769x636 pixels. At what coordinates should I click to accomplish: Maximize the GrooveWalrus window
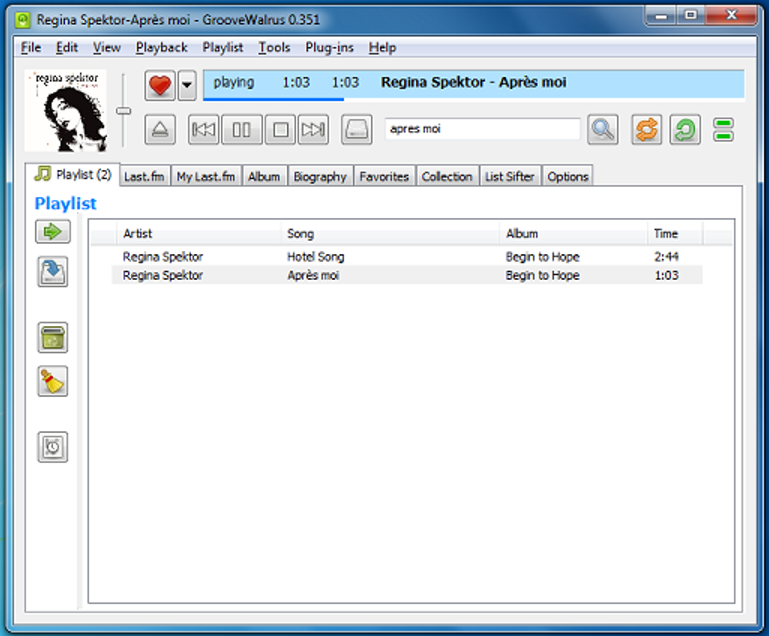pyautogui.click(x=690, y=16)
